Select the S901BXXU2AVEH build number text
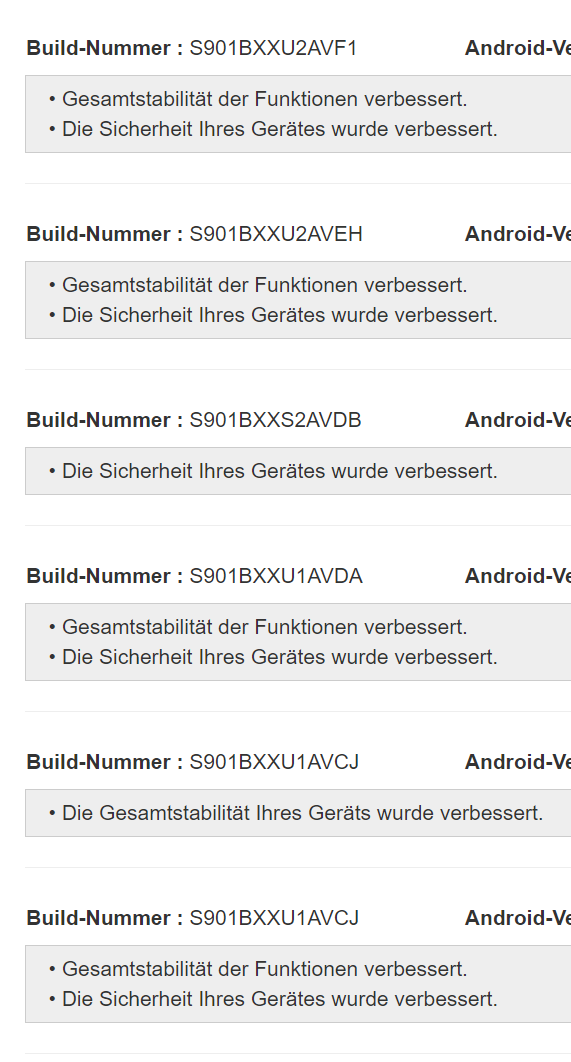The height and width of the screenshot is (1062, 571). [x=276, y=234]
